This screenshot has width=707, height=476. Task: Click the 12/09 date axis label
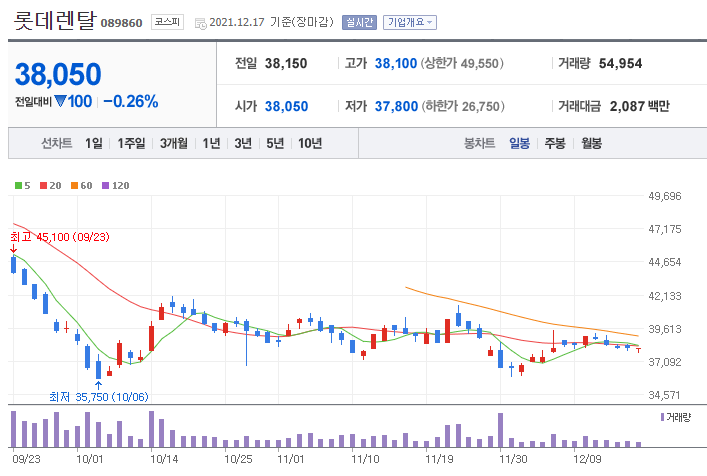tap(587, 459)
